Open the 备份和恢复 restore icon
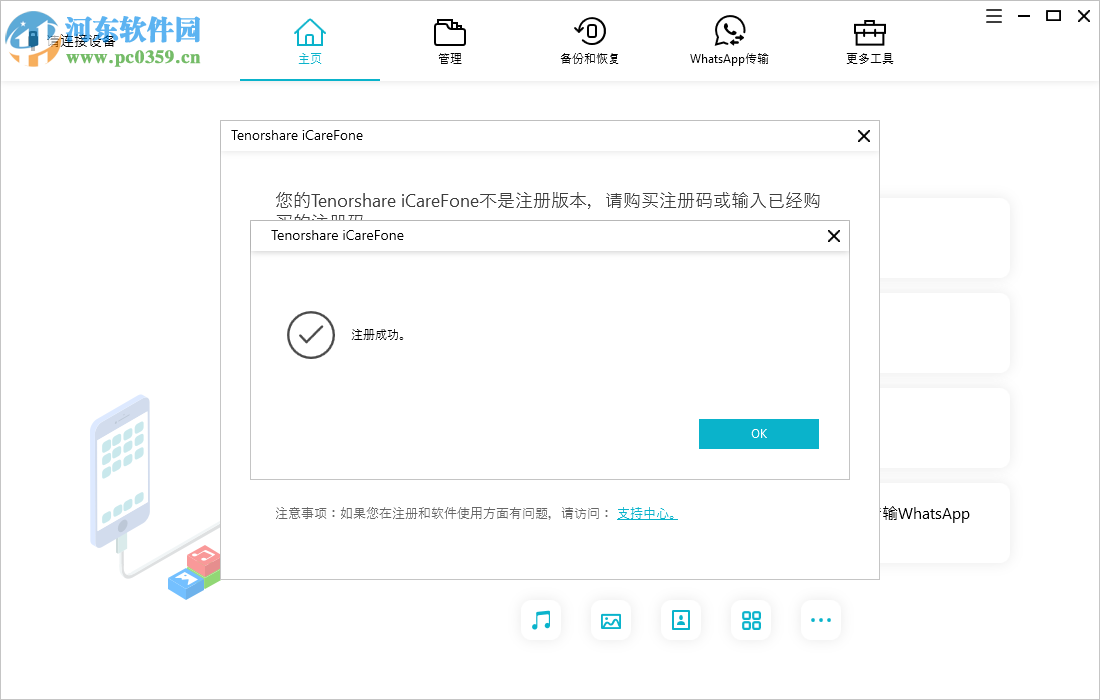The height and width of the screenshot is (700, 1100). [x=590, y=32]
